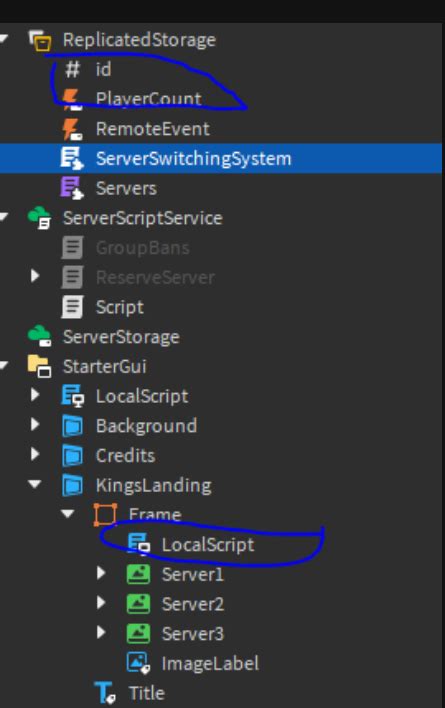Screen dimensions: 445x708
Task: Click the icon of StarterGui's top LocalScript
Action: coord(72,396)
